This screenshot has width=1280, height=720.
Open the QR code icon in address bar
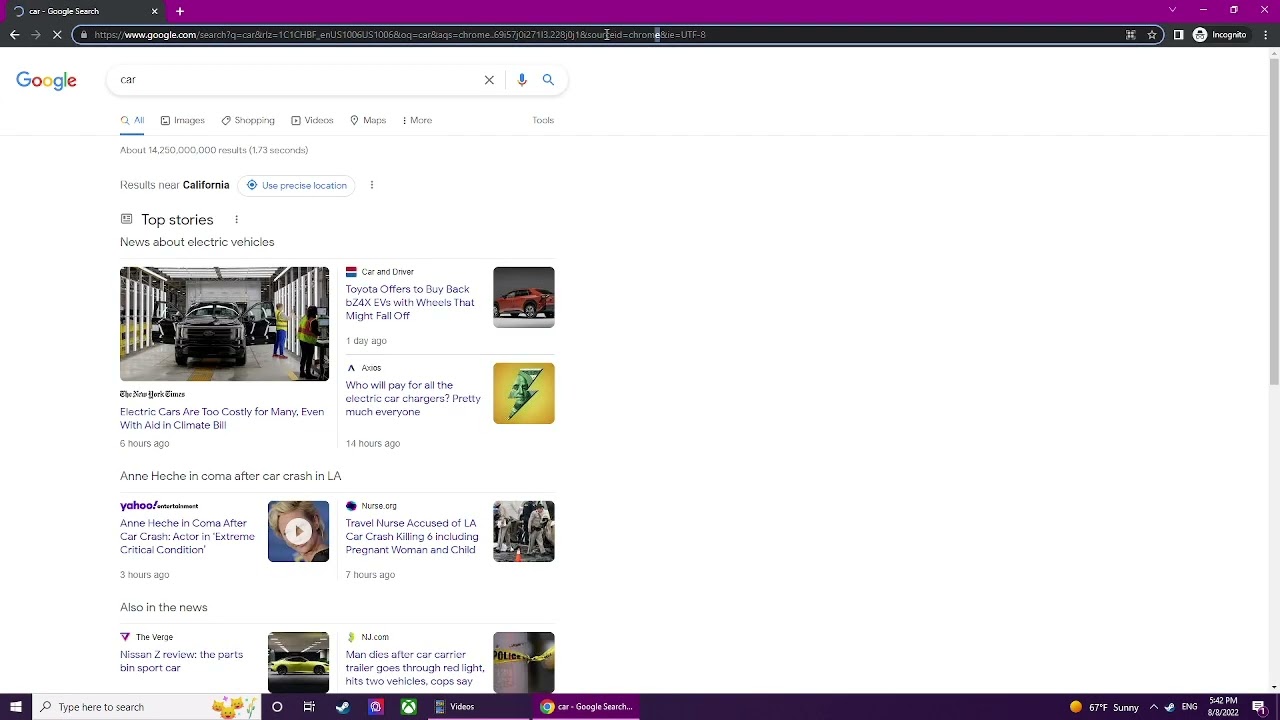click(1131, 35)
